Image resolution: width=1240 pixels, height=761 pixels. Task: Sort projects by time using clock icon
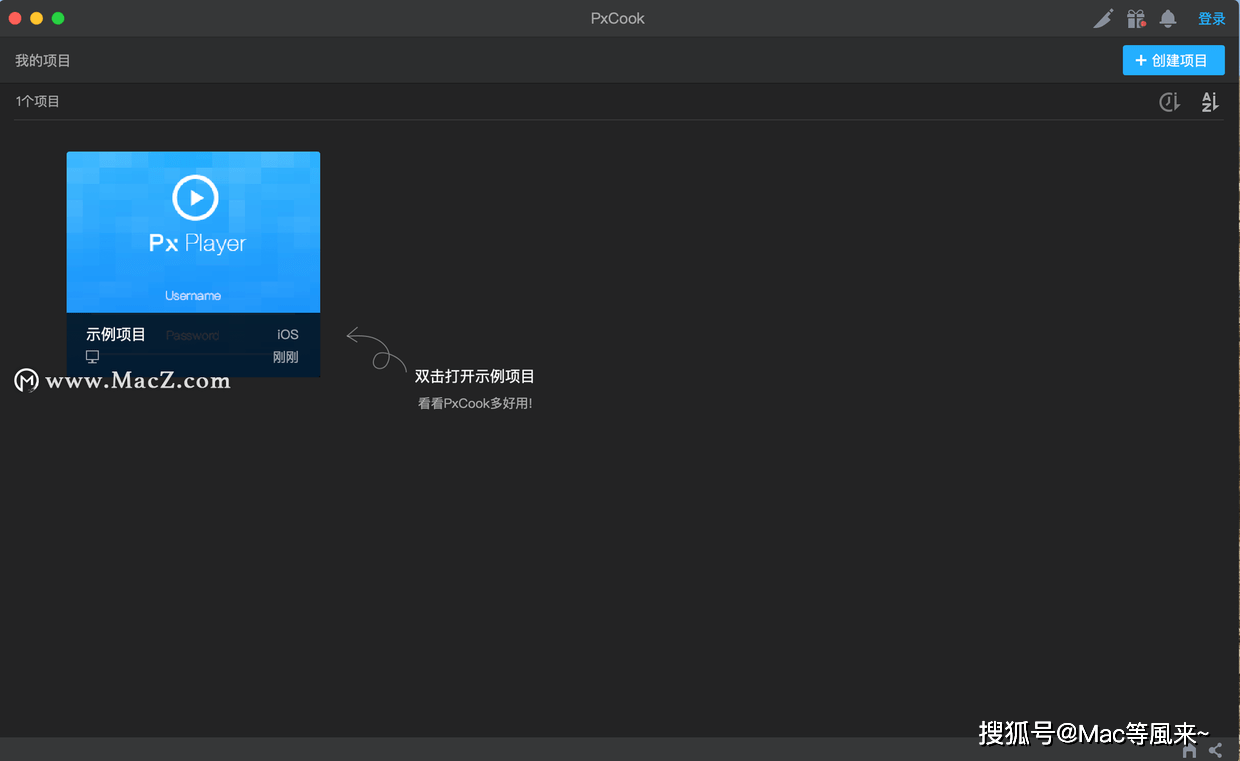1169,101
